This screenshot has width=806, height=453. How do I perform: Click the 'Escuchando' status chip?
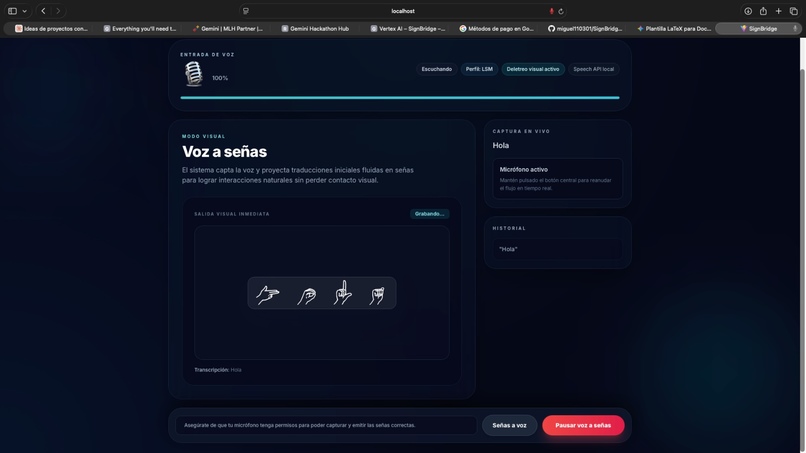click(436, 69)
